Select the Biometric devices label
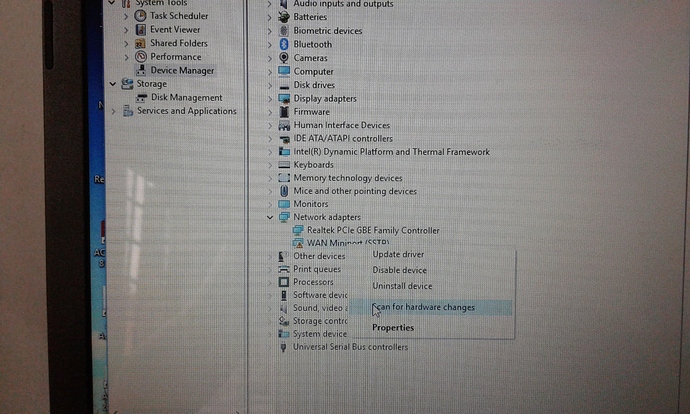Viewport: 690px width, 414px height. tap(328, 31)
